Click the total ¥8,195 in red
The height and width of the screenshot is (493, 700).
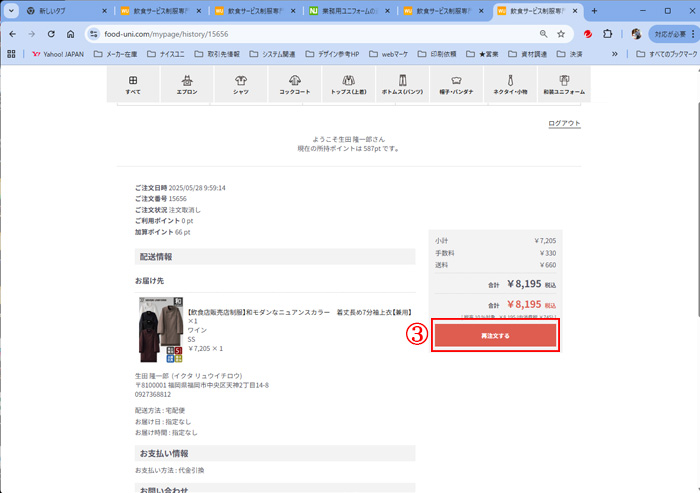click(x=524, y=305)
